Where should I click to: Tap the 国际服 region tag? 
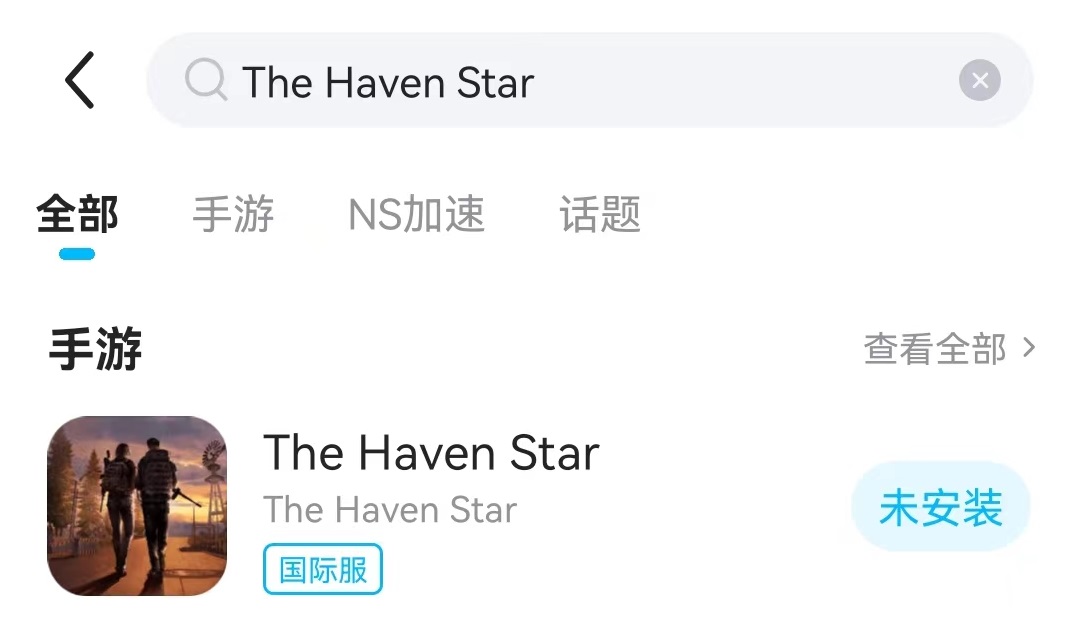coord(323,569)
